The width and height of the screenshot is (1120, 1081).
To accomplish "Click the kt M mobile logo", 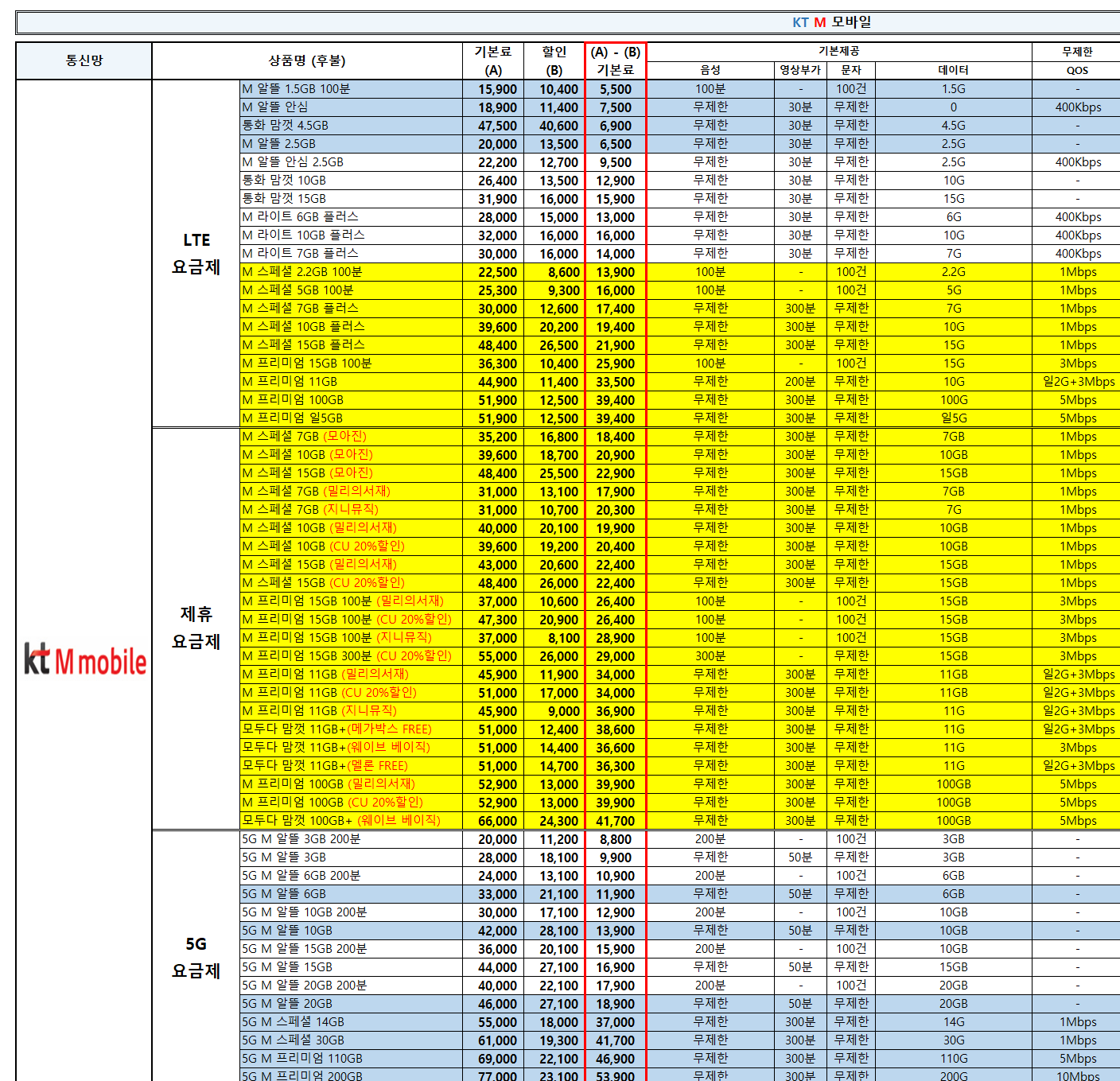I will point(85,659).
